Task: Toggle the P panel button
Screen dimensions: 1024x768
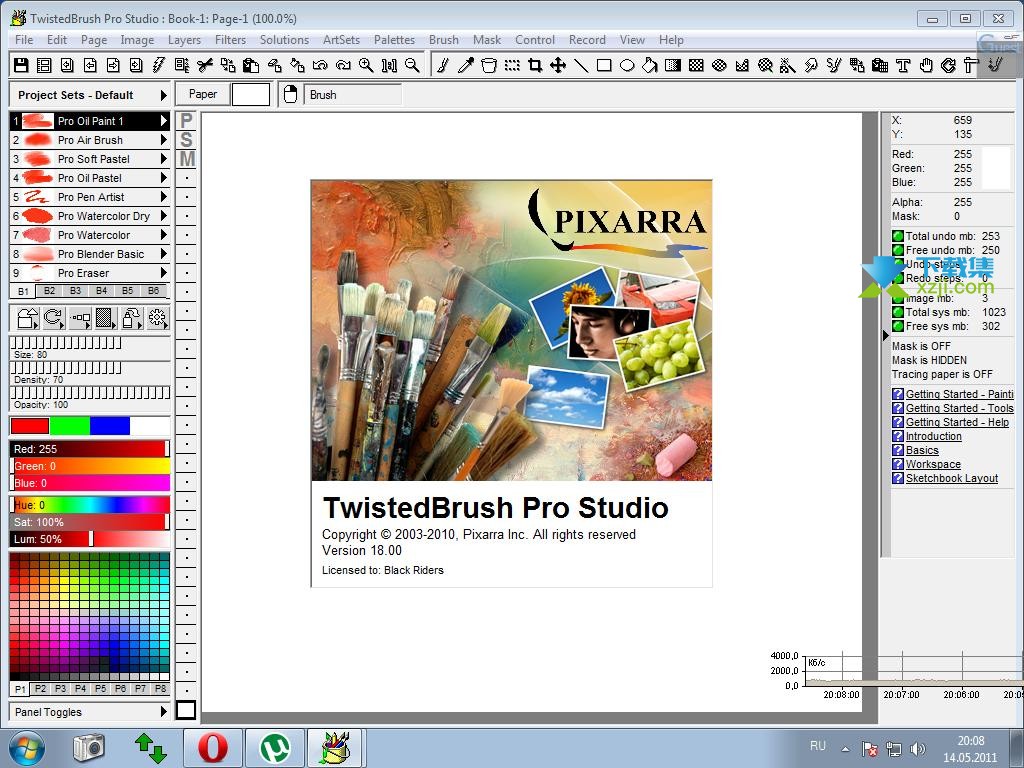Action: click(186, 121)
